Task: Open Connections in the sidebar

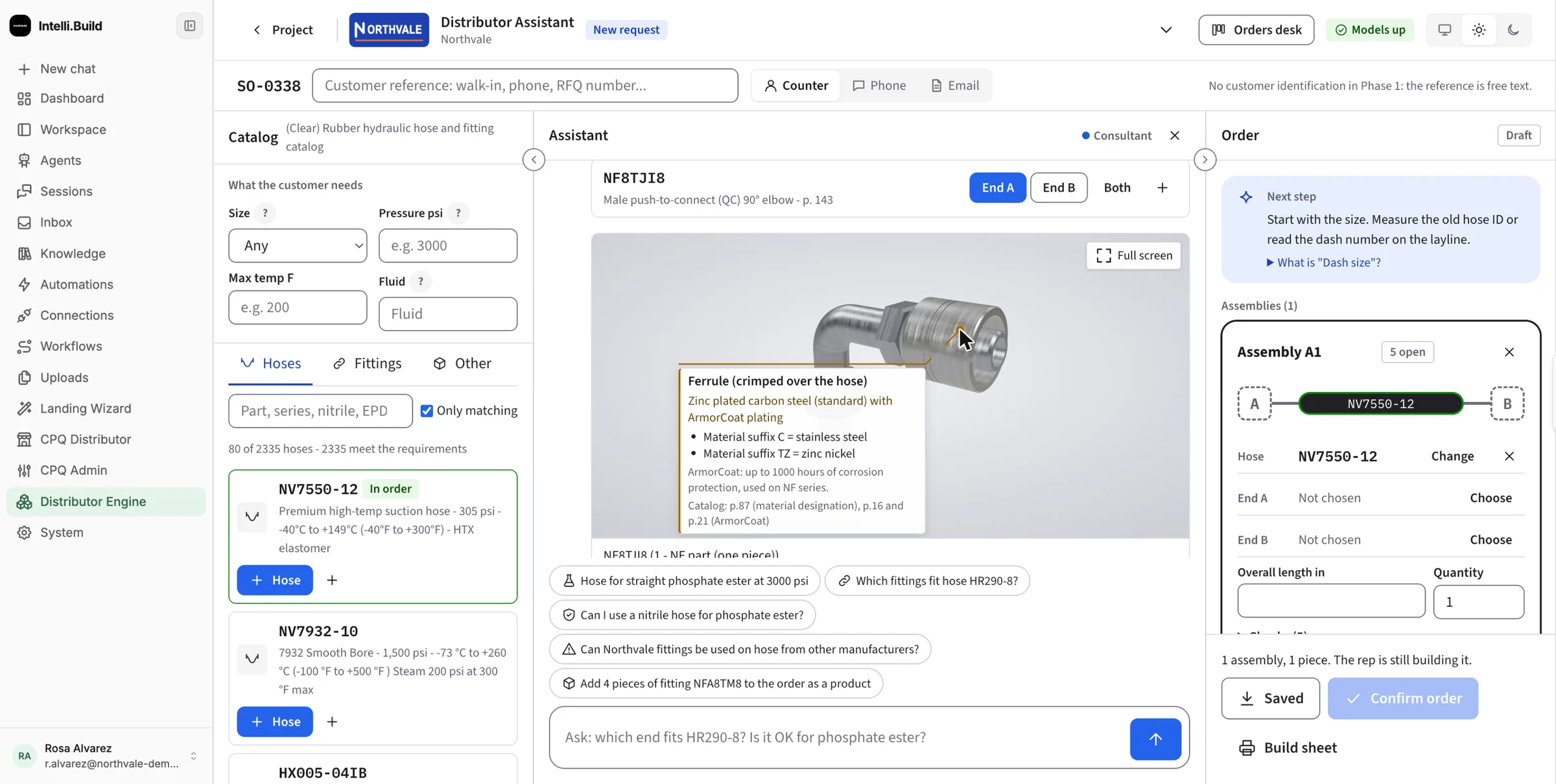Action: coord(77,316)
